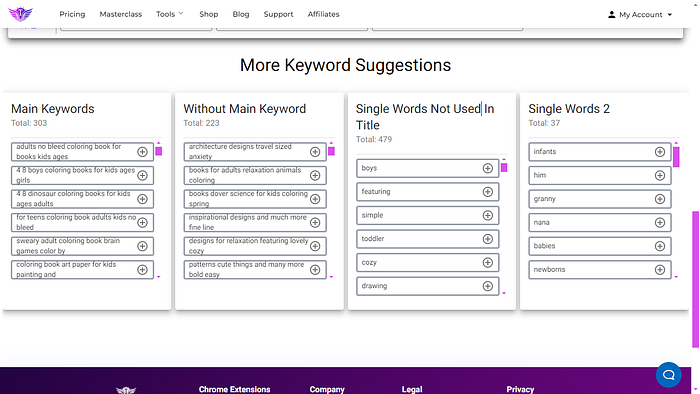Add the single word 'infants'
700x394 pixels.
click(x=660, y=152)
